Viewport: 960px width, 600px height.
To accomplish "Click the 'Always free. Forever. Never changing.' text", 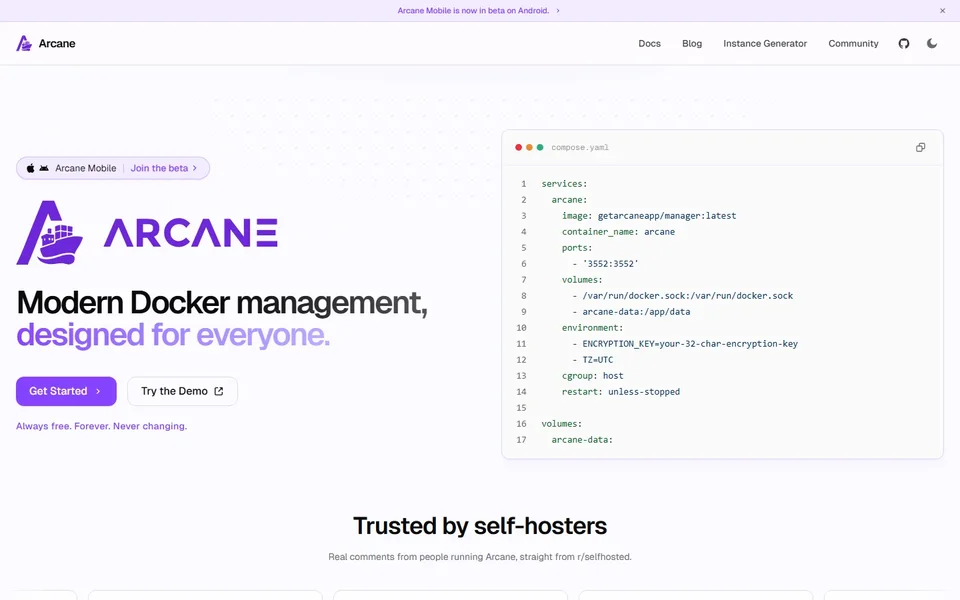I will (x=102, y=426).
